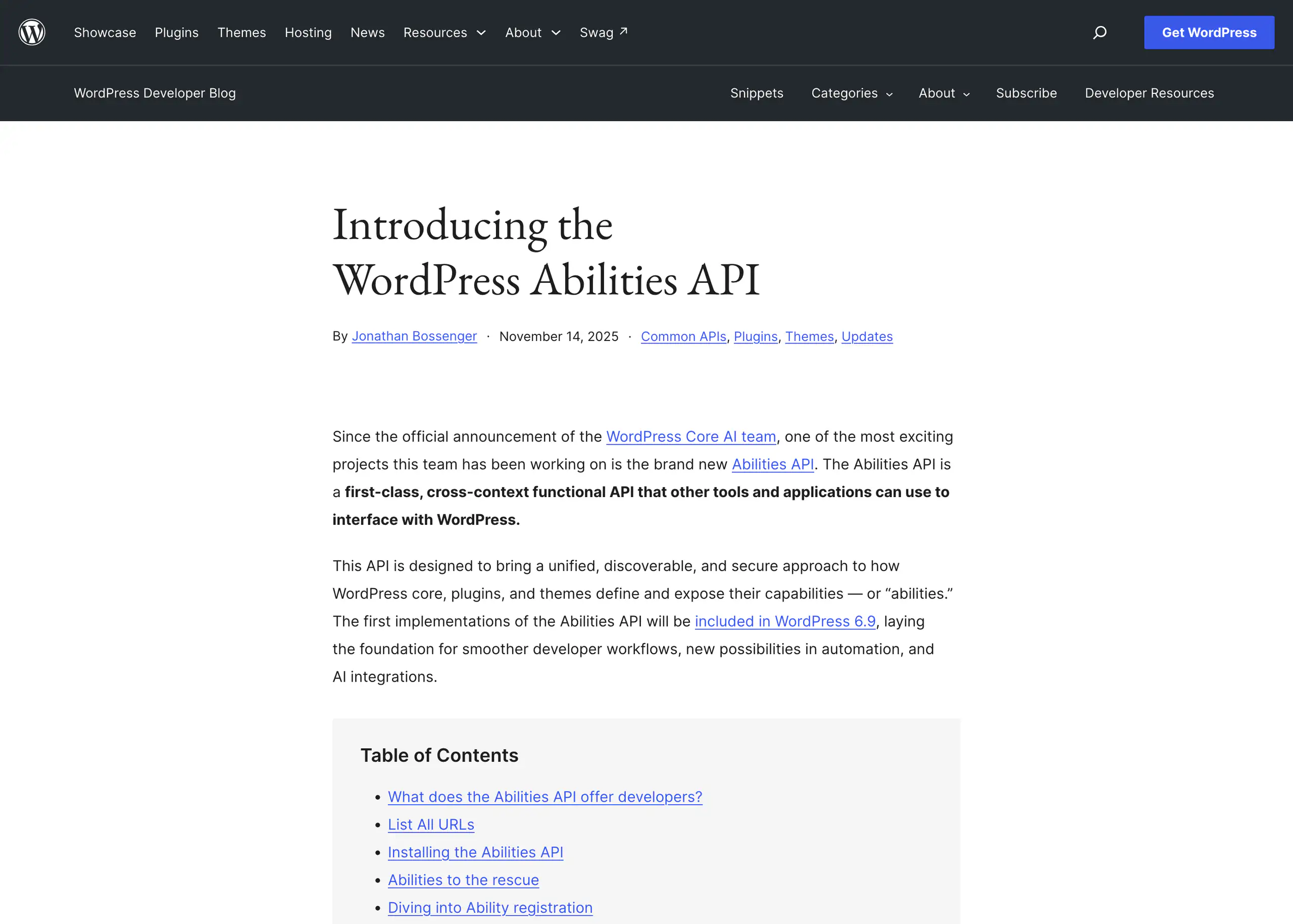Expand the Resources dropdown chevron

(481, 33)
